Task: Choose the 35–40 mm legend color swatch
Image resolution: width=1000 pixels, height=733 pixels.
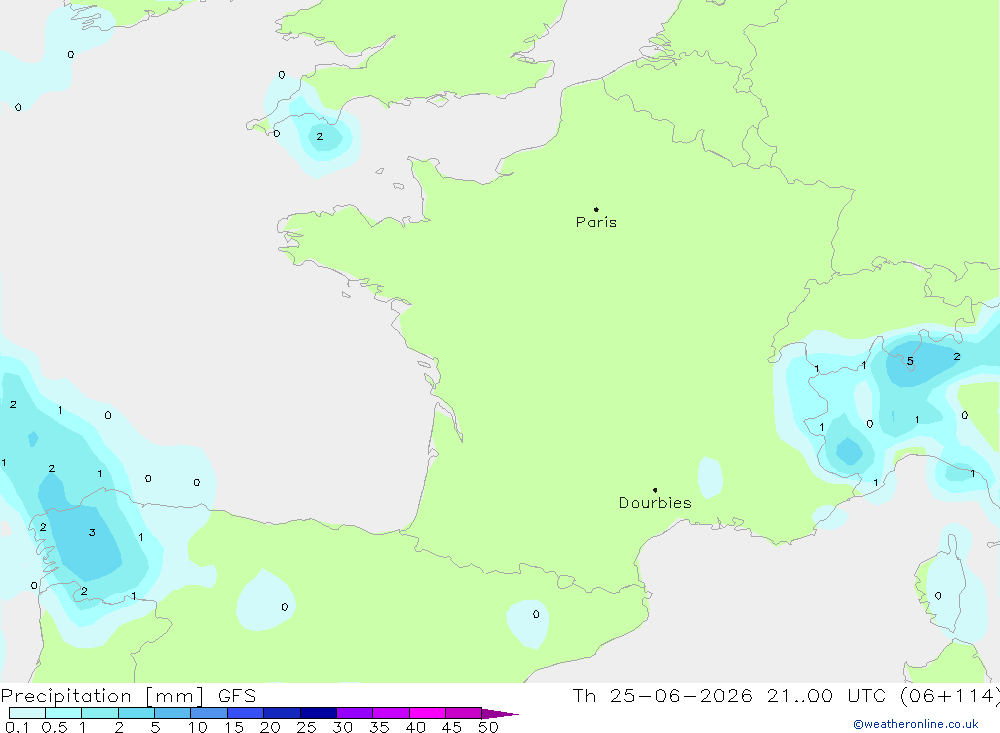Action: point(390,713)
